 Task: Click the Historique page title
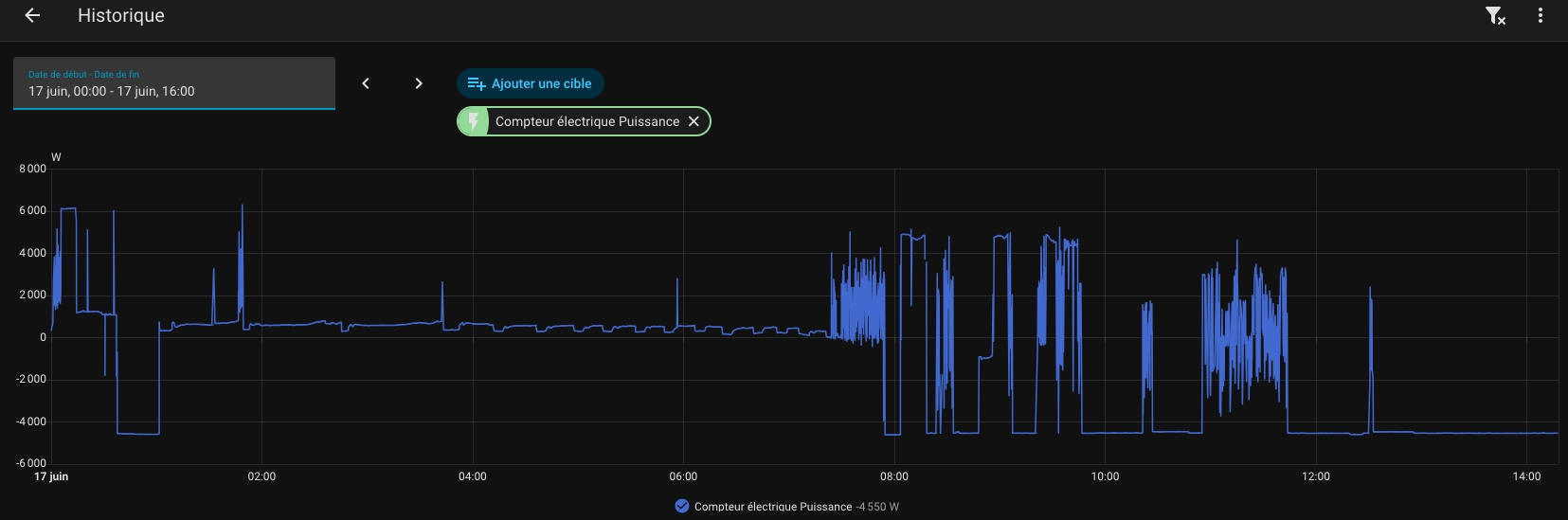121,15
